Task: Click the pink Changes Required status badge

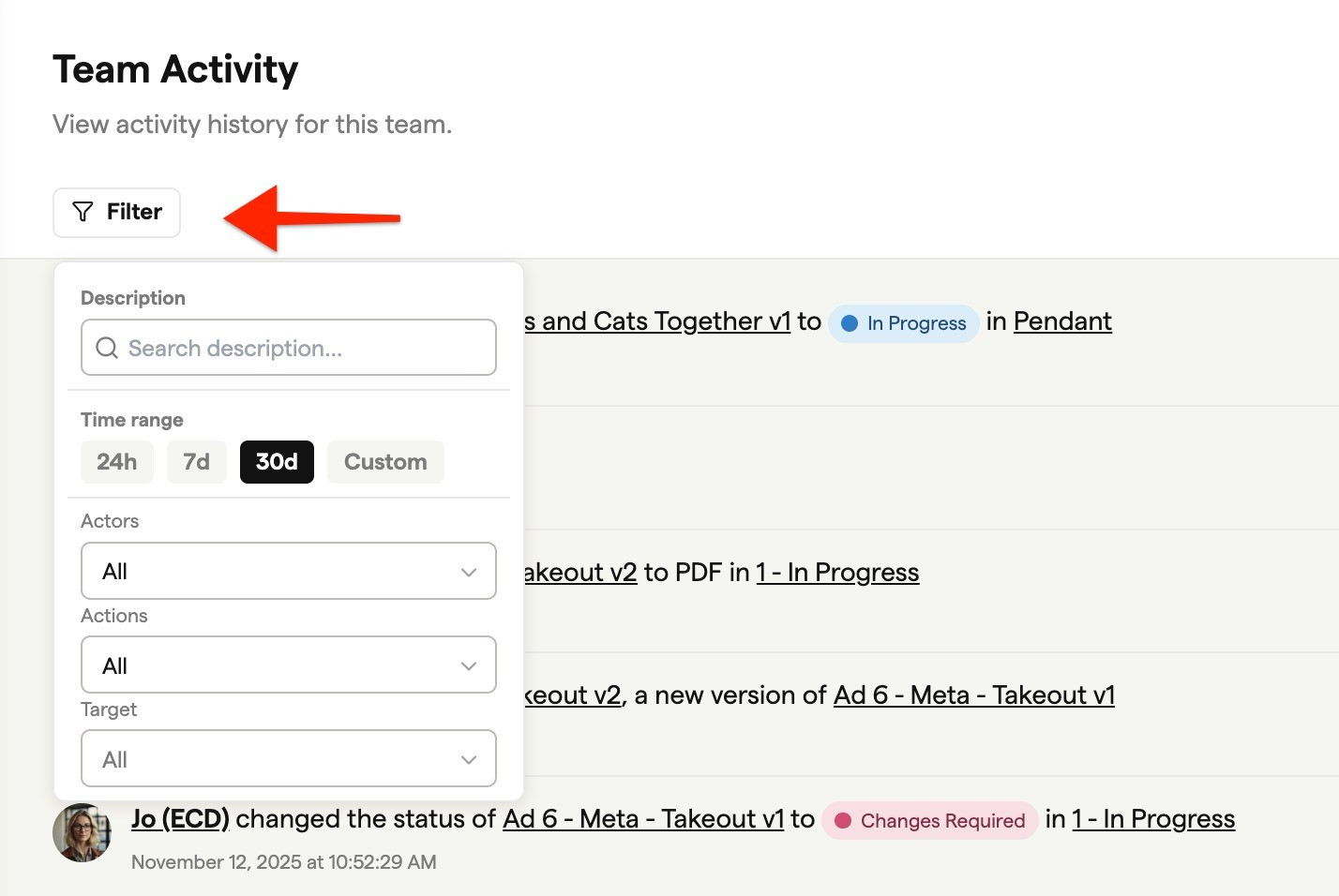Action: pos(929,820)
